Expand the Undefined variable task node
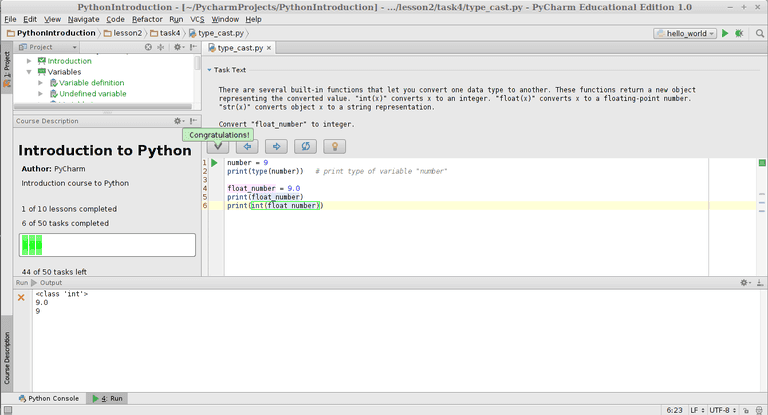This screenshot has width=768, height=415. 41,94
